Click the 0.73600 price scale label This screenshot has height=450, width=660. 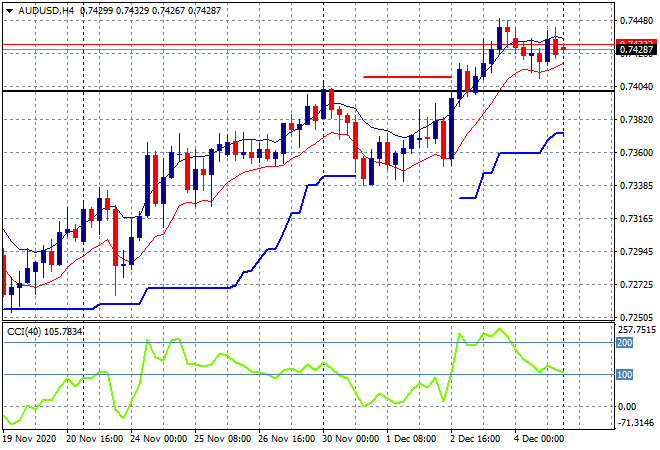tap(636, 153)
